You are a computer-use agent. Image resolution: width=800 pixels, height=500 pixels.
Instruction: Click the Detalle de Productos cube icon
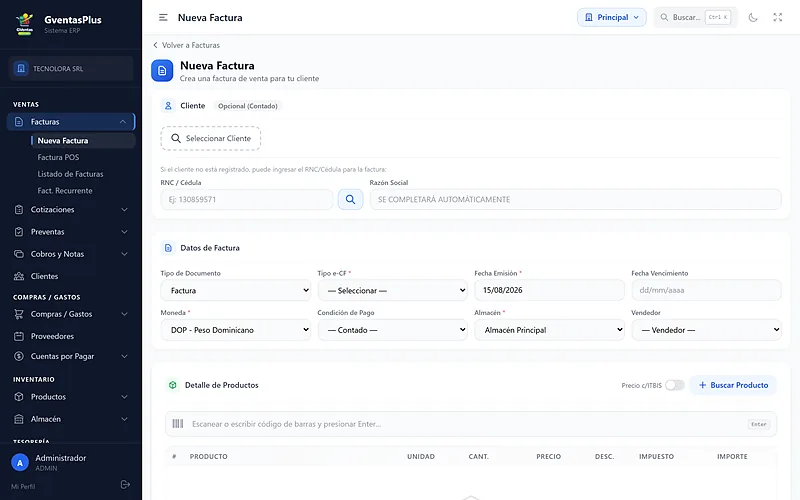click(172, 385)
